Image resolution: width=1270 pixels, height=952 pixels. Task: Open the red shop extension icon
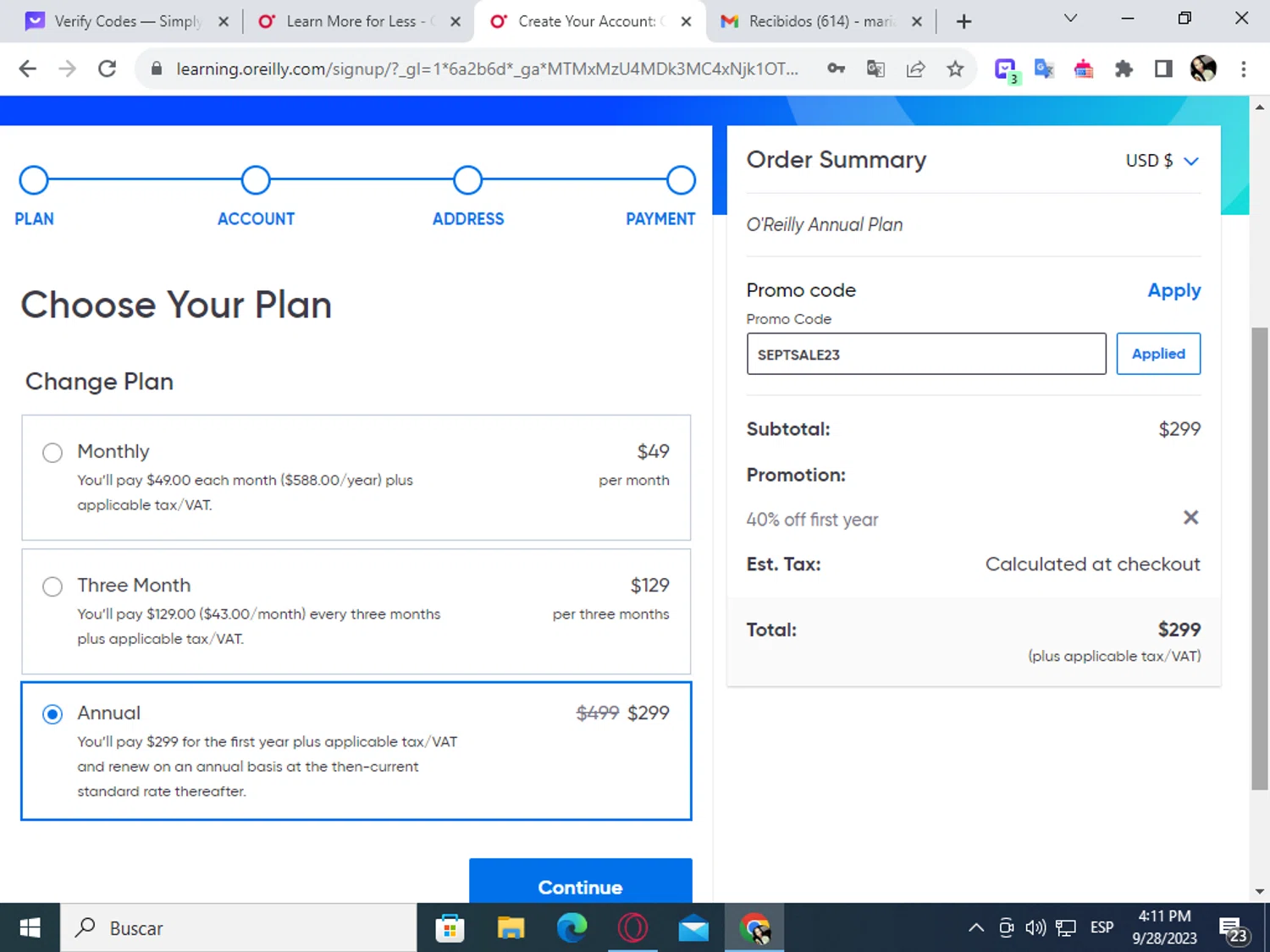pyautogui.click(x=1084, y=69)
